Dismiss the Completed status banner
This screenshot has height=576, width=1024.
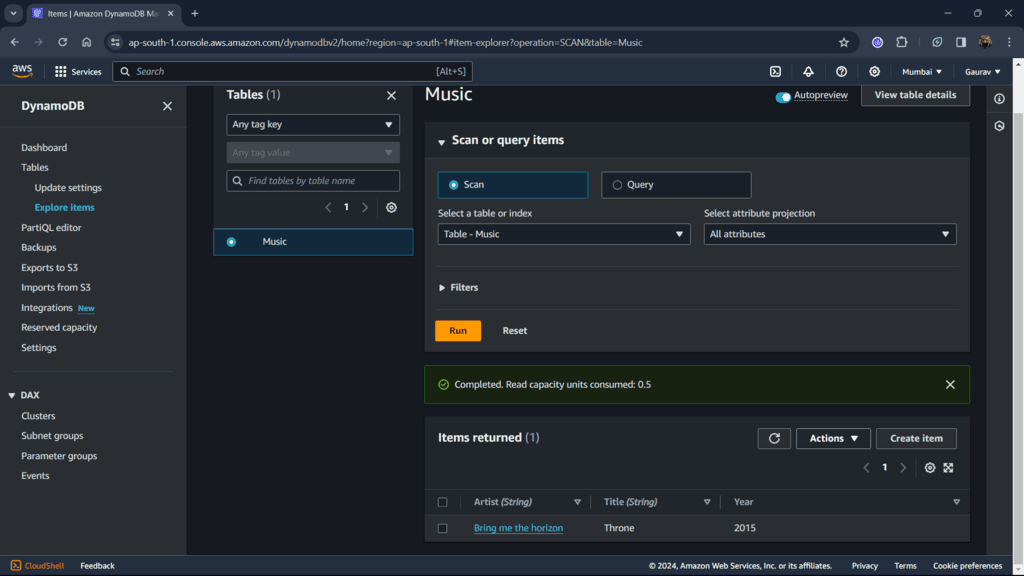[950, 385]
